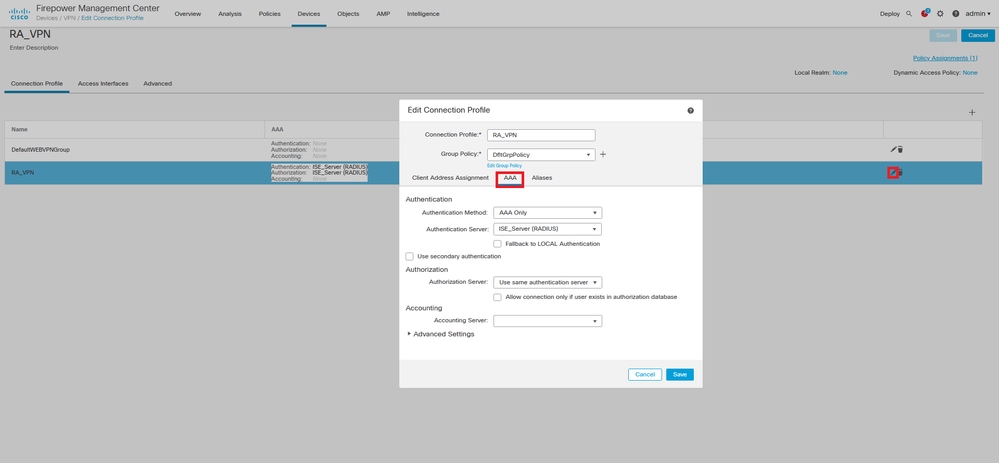
Task: Click the Deploy button
Action: 889,13
